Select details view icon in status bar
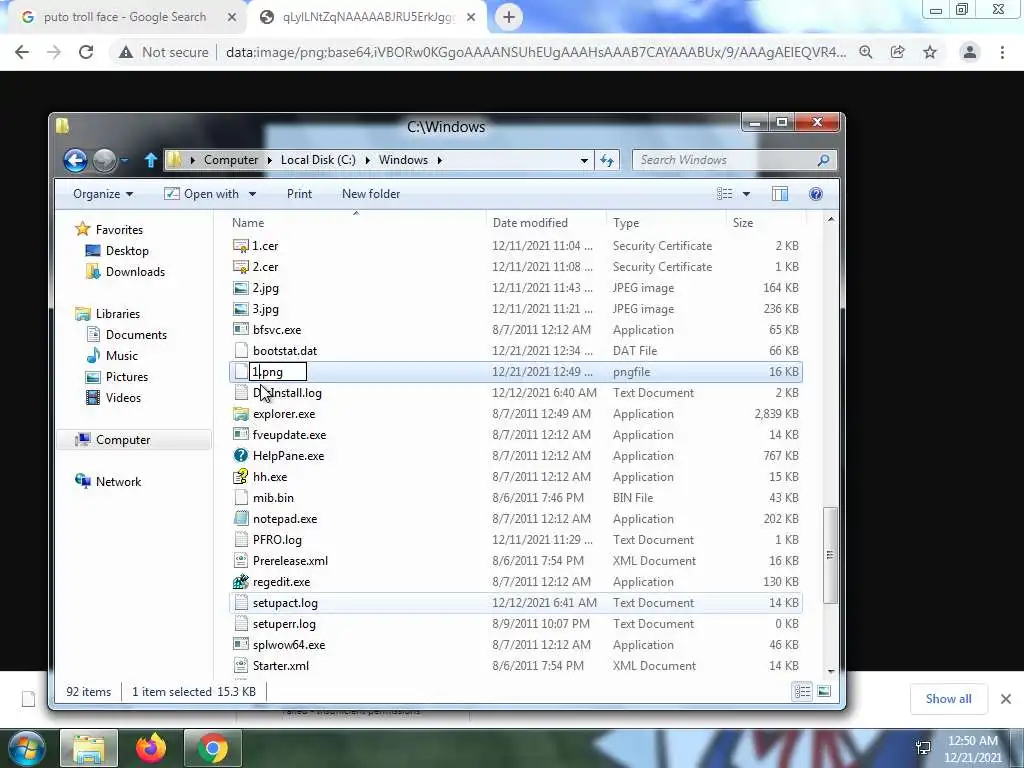The image size is (1024, 768). click(x=803, y=692)
